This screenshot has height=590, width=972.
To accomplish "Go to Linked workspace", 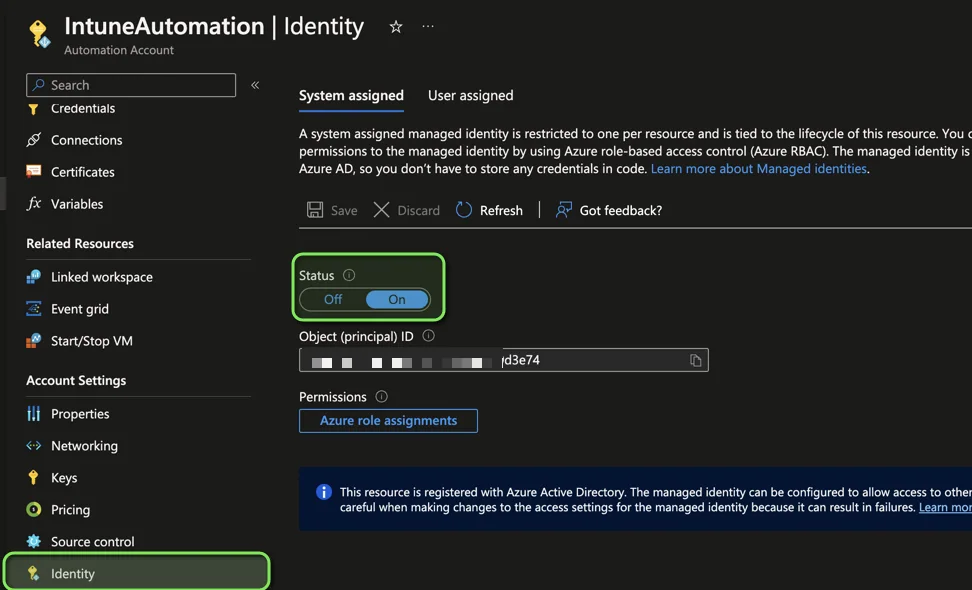I will tap(102, 277).
